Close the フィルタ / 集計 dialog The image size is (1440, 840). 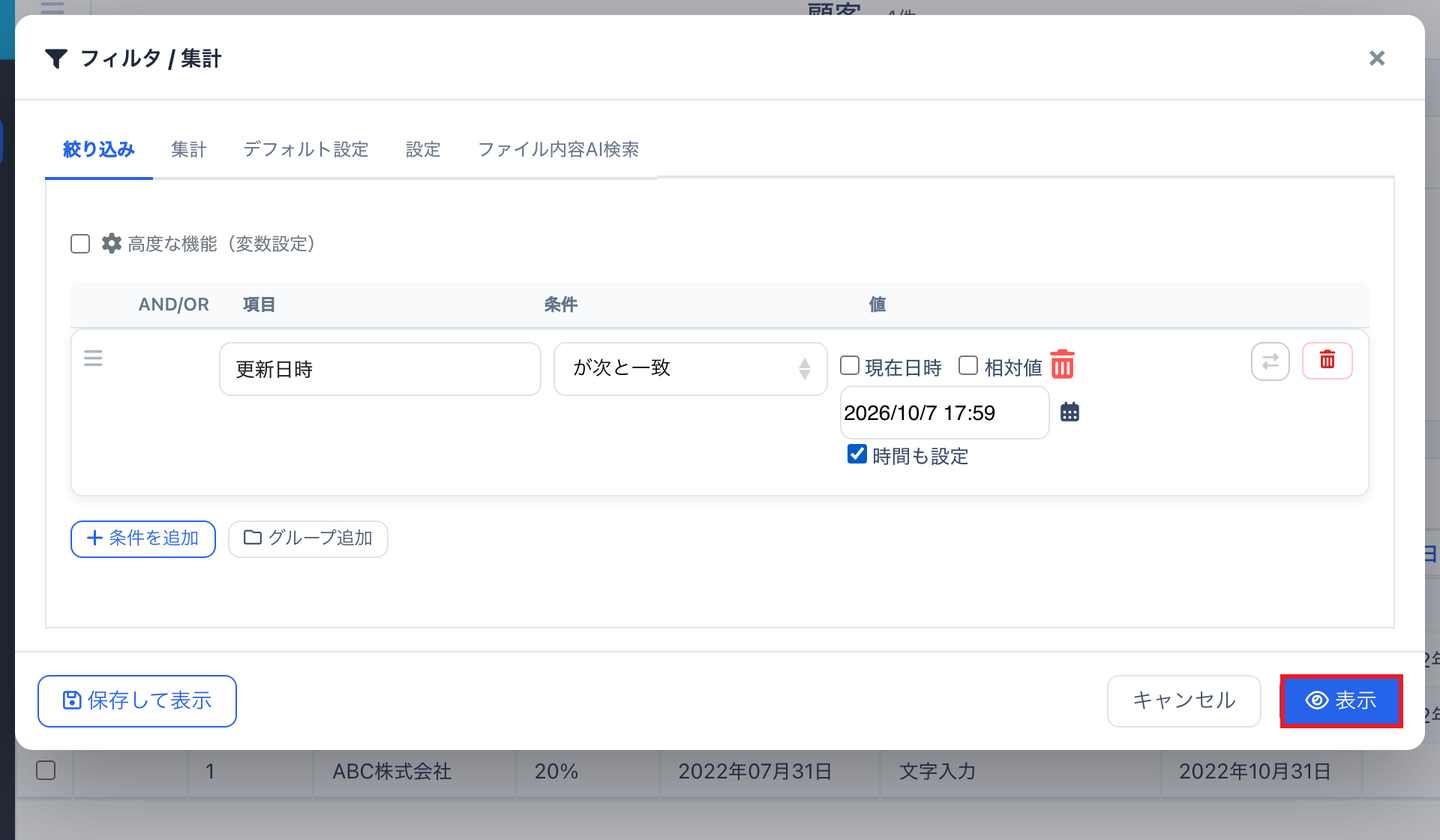1377,58
